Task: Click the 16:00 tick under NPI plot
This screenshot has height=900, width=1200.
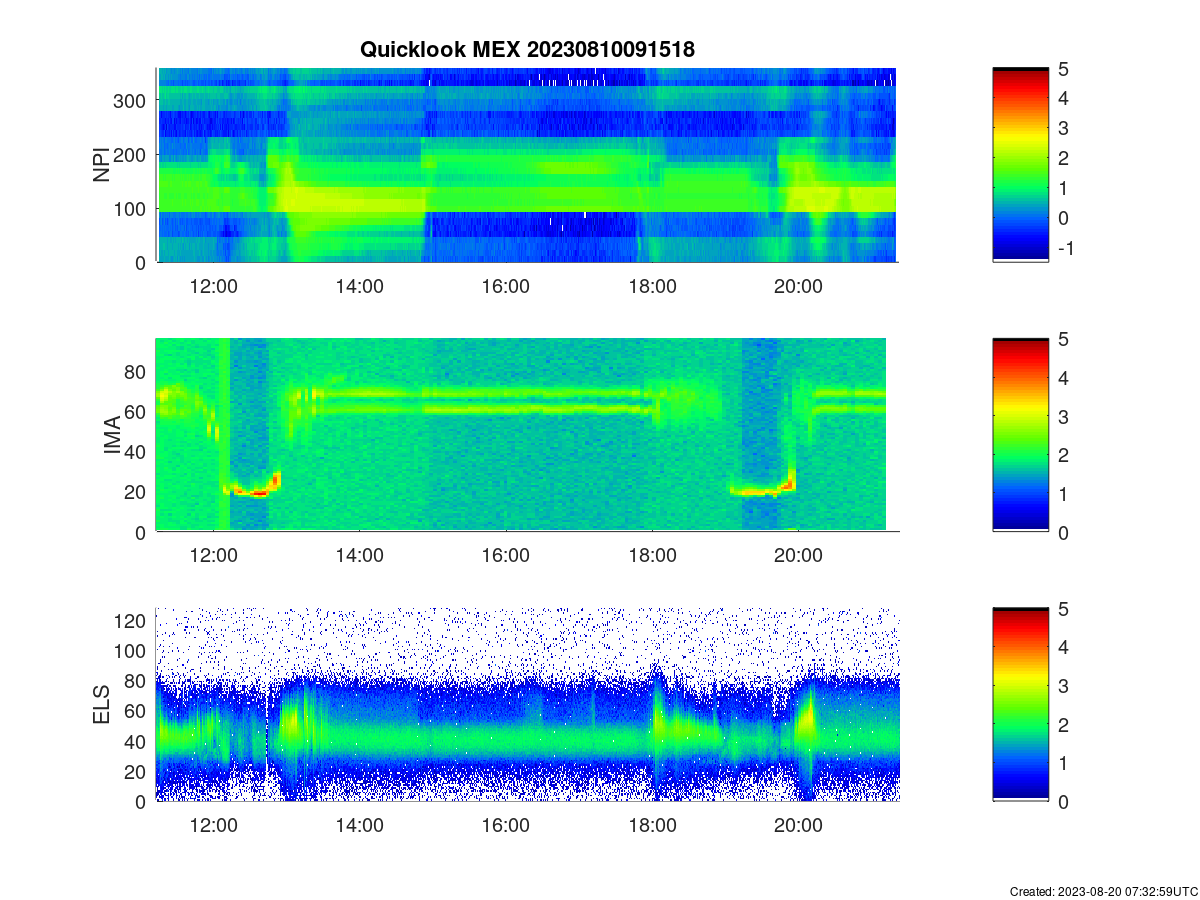Action: pos(505,286)
